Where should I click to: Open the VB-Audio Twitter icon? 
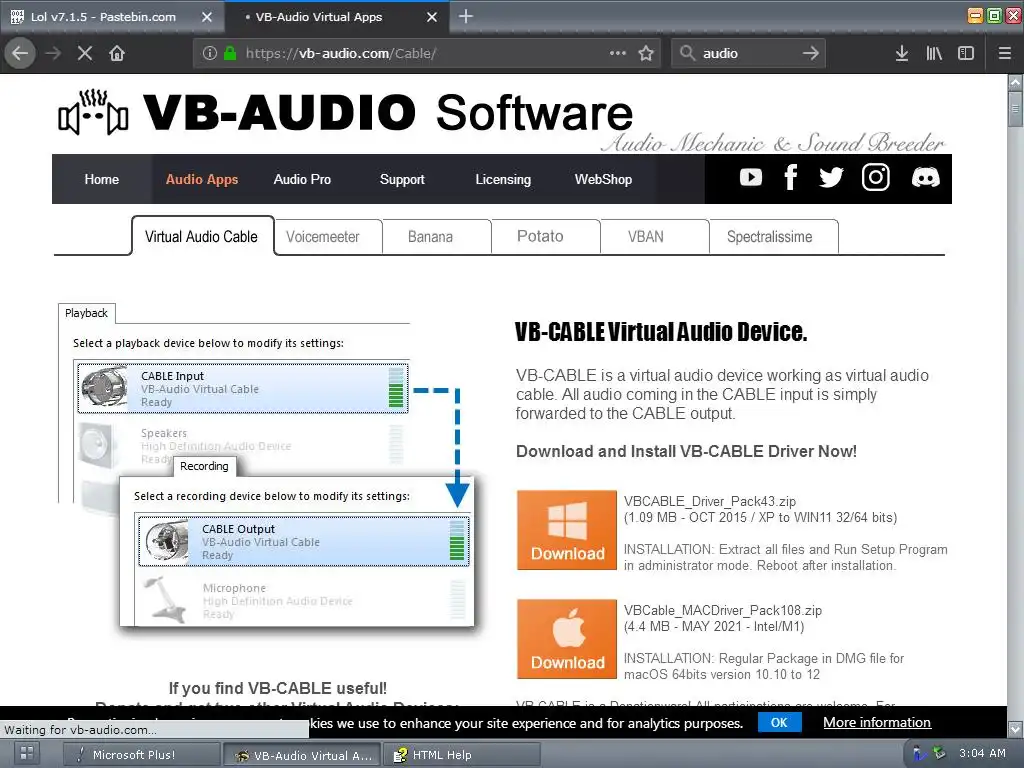point(831,177)
